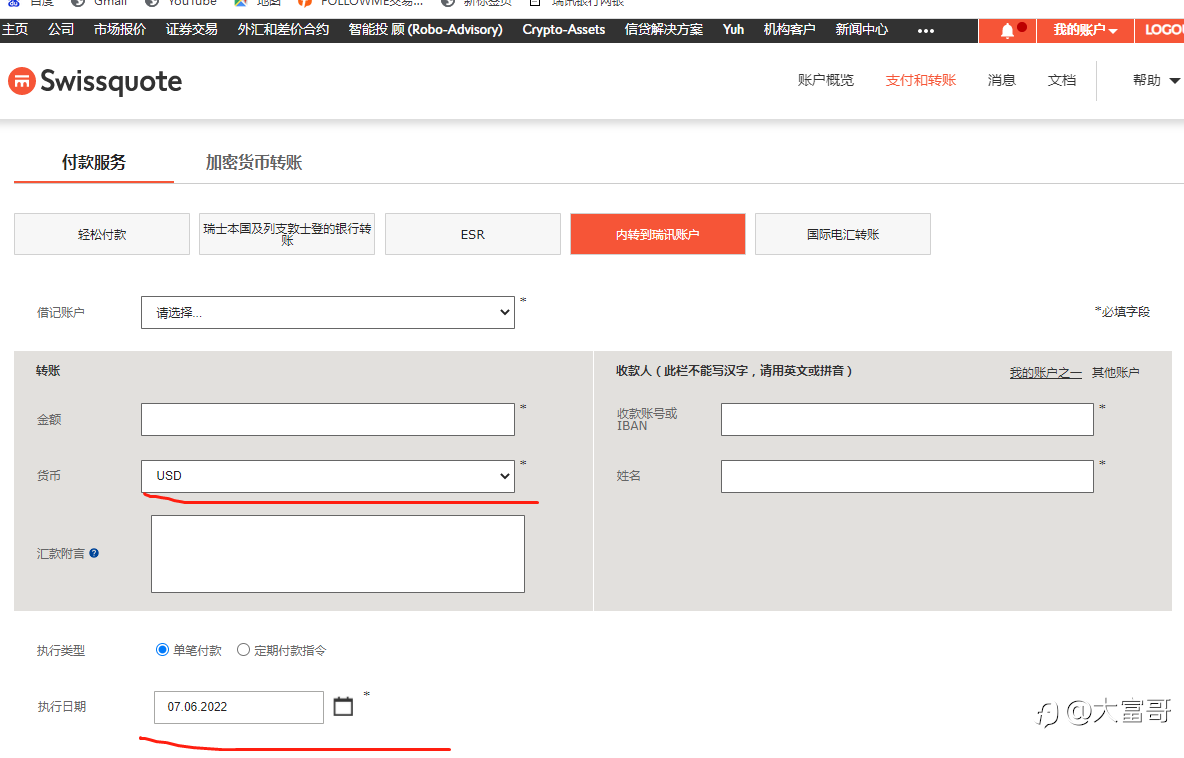Click the 内转到瑞讯账户 button
This screenshot has height=758, width=1184.
click(x=658, y=234)
